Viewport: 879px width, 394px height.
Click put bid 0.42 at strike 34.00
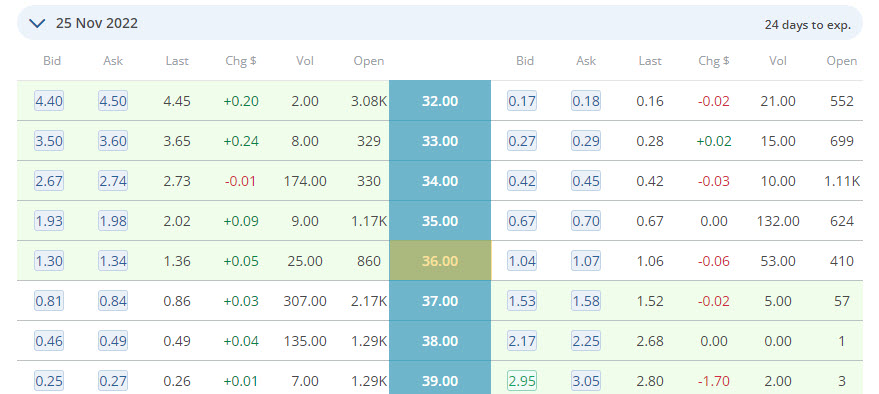(x=522, y=182)
